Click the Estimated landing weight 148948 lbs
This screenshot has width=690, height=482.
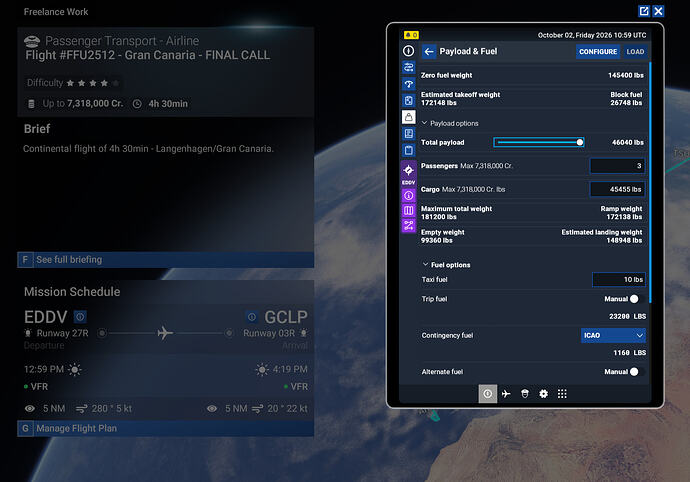tap(624, 240)
